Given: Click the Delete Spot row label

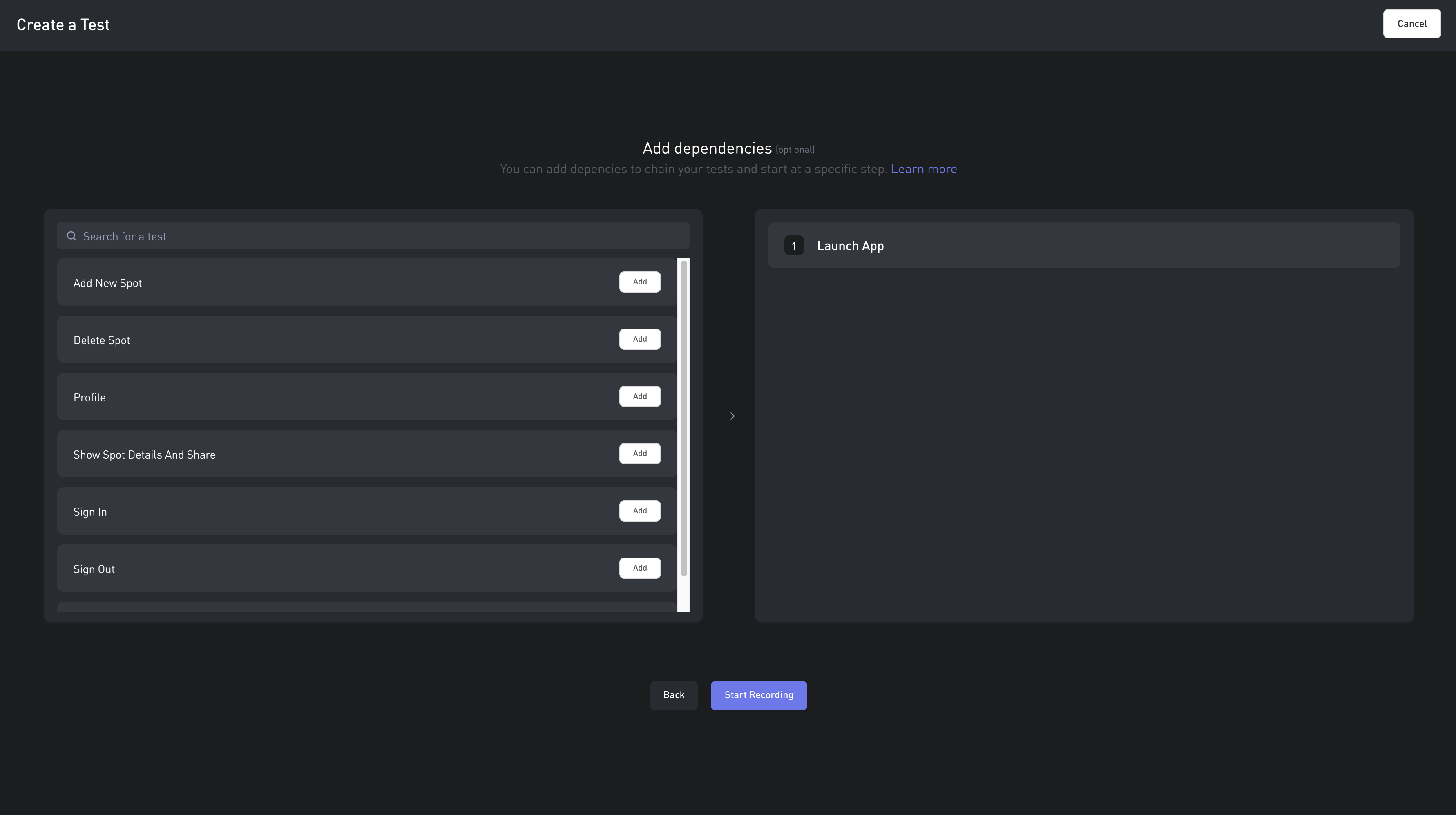Looking at the screenshot, I should (102, 340).
